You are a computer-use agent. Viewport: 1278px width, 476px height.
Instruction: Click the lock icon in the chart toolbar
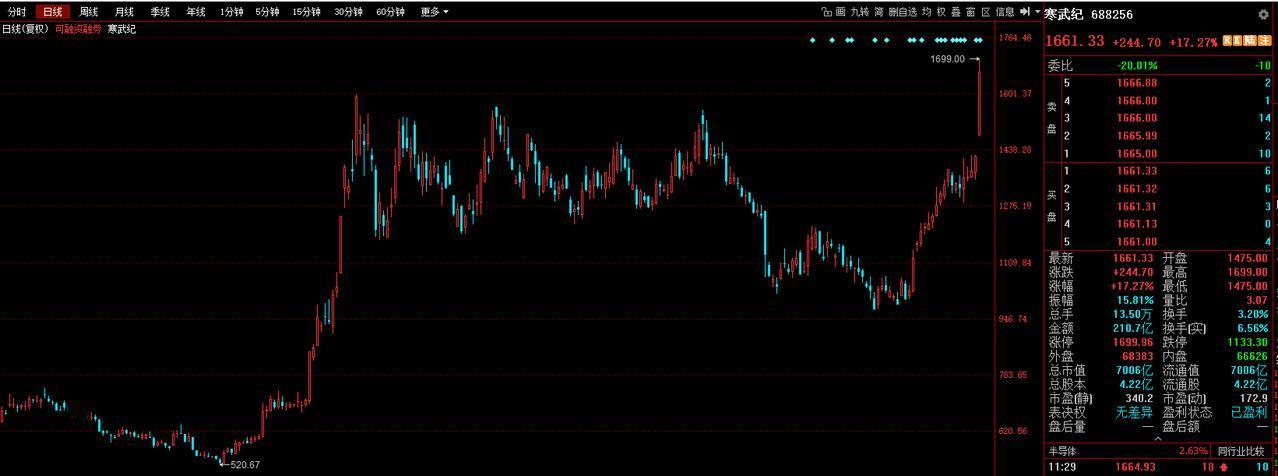point(826,12)
